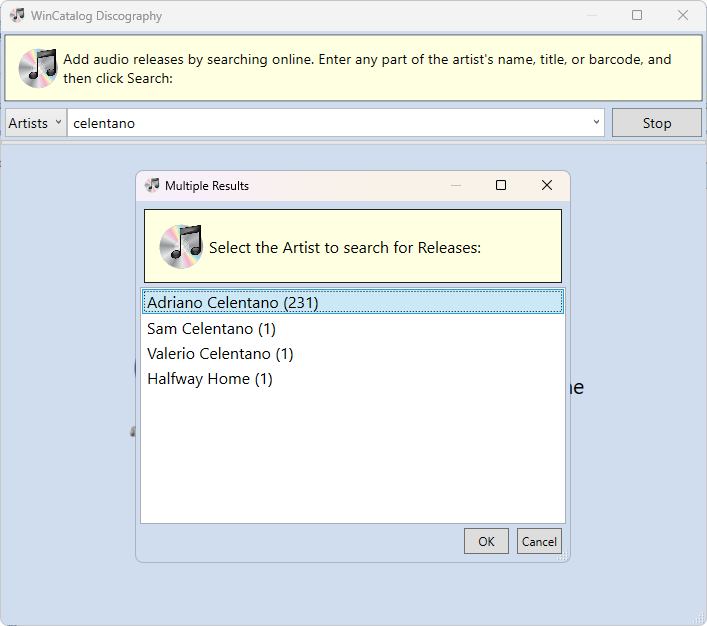Image resolution: width=707 pixels, height=626 pixels.
Task: Close the WinCatalog Discography window
Action: [x=683, y=16]
